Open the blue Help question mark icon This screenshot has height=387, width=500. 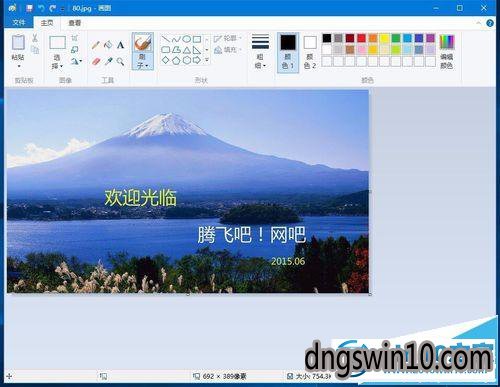[490, 23]
